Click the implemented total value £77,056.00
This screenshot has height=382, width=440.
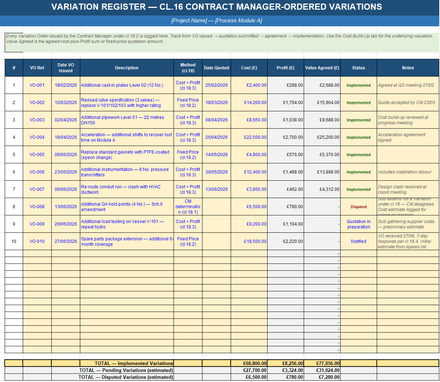coord(322,363)
